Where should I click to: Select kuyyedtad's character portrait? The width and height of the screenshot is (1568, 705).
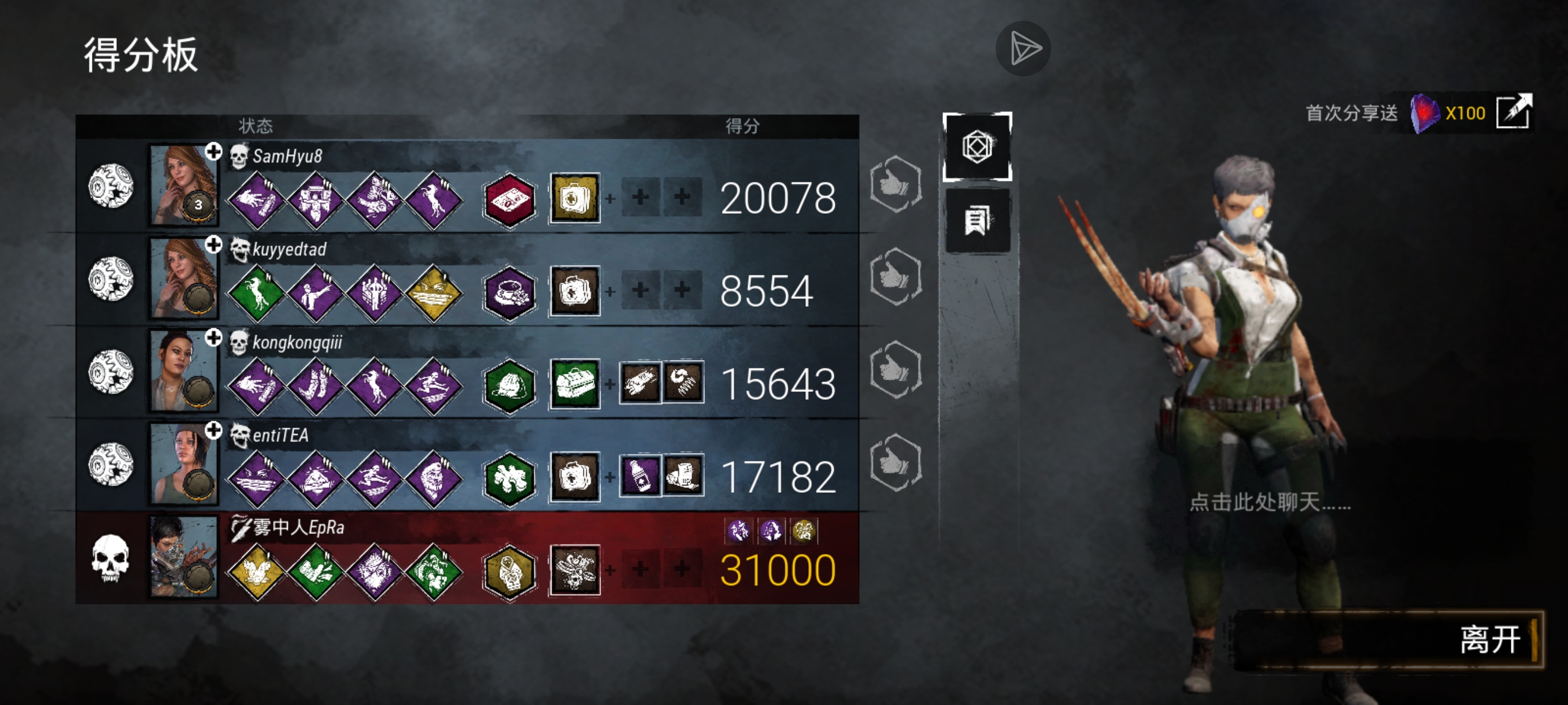pos(184,278)
